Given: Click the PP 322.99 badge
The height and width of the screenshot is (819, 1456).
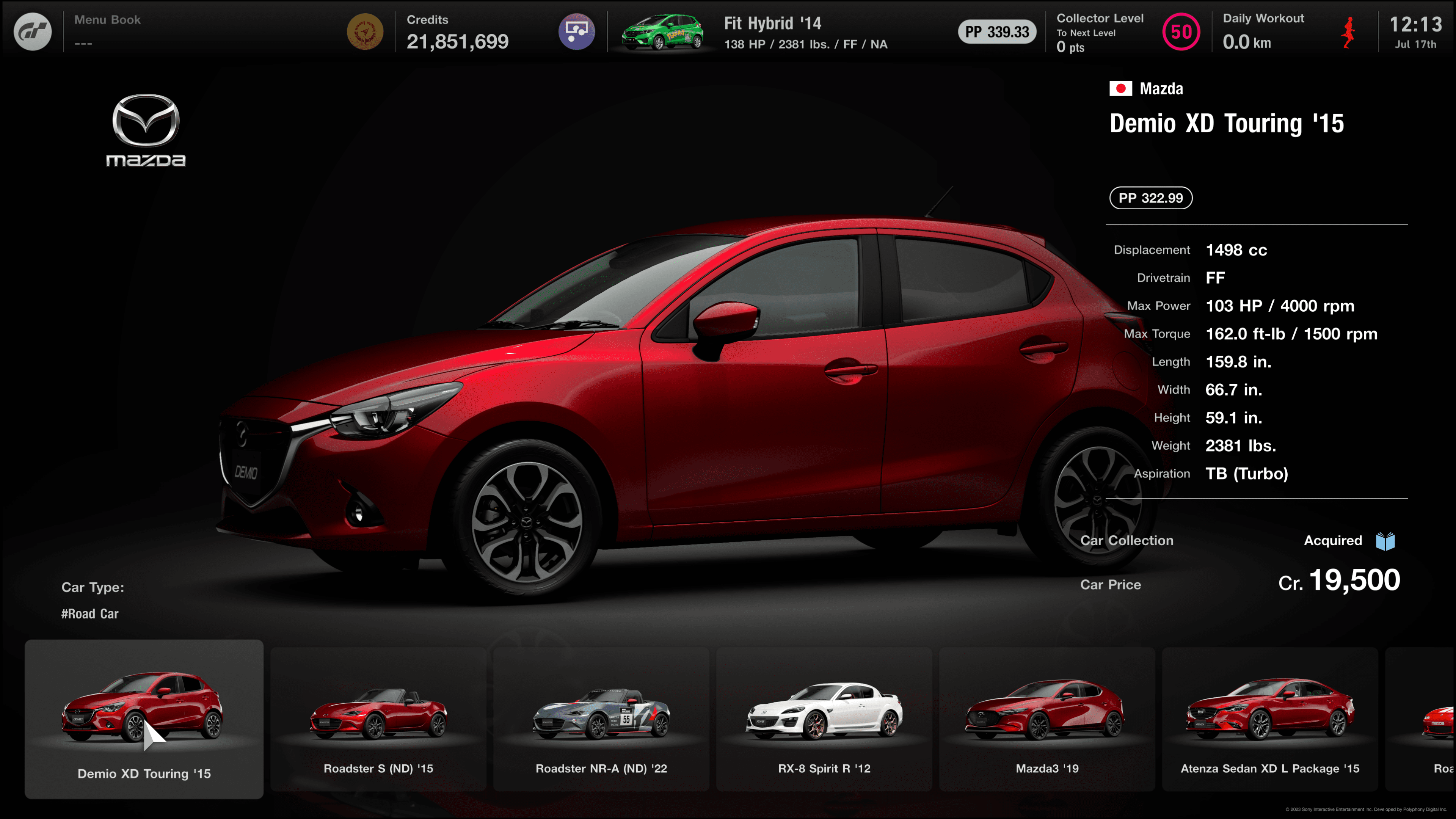Looking at the screenshot, I should [x=1151, y=198].
